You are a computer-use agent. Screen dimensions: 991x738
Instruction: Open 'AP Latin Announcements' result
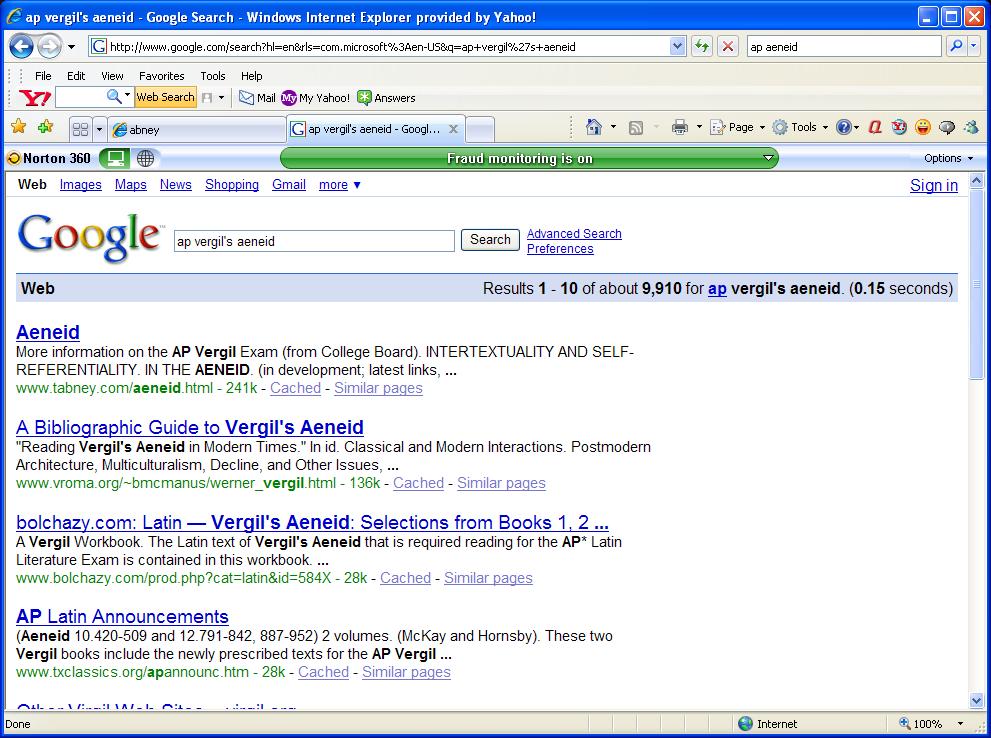(x=122, y=617)
